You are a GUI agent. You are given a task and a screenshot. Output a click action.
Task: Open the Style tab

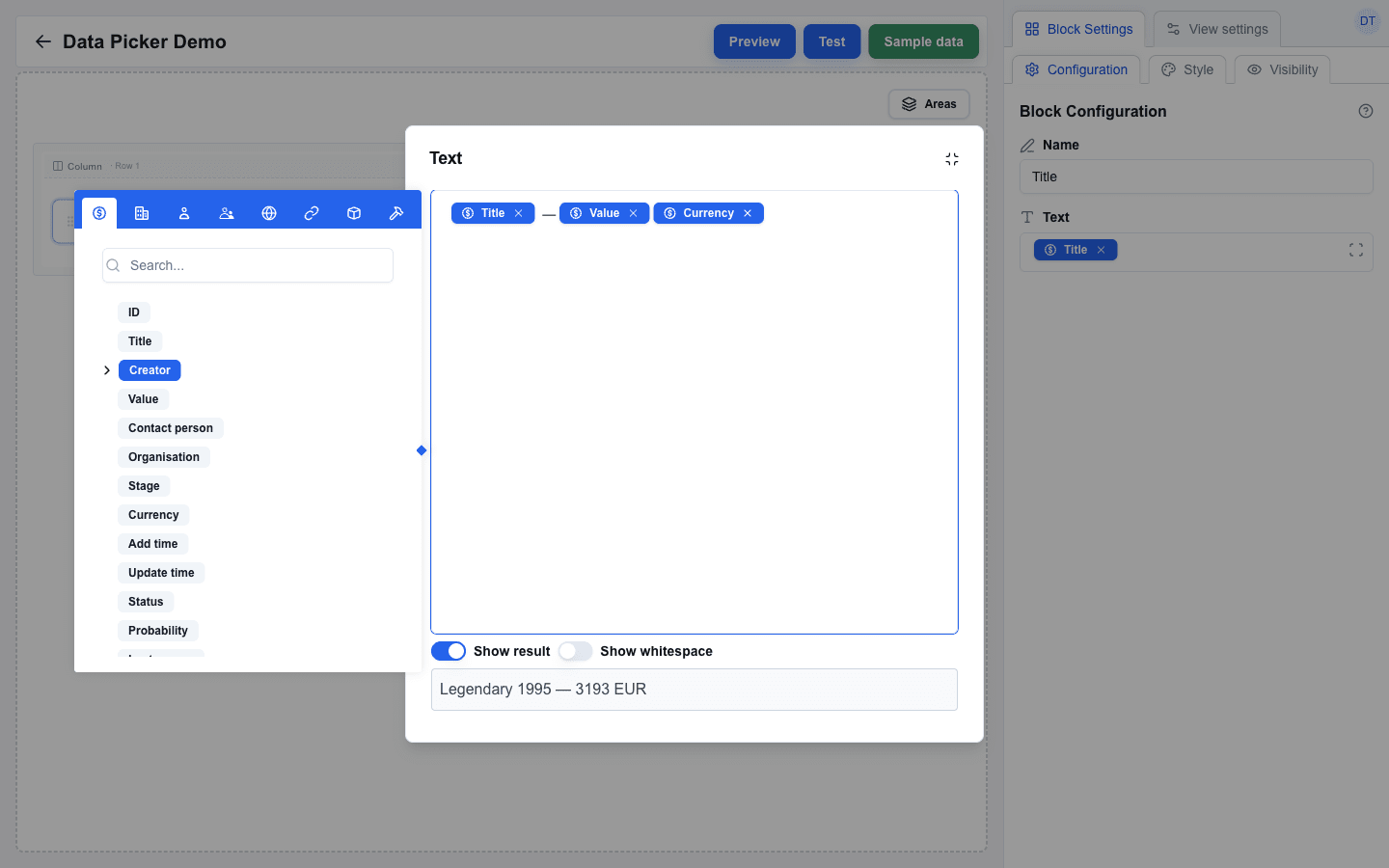click(1187, 69)
